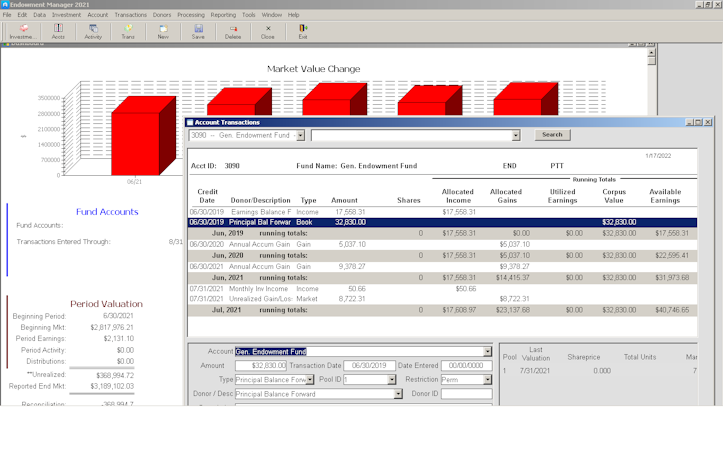This screenshot has width=723, height=450.
Task: Select the Earnings Balance F income row
Action: click(442, 212)
